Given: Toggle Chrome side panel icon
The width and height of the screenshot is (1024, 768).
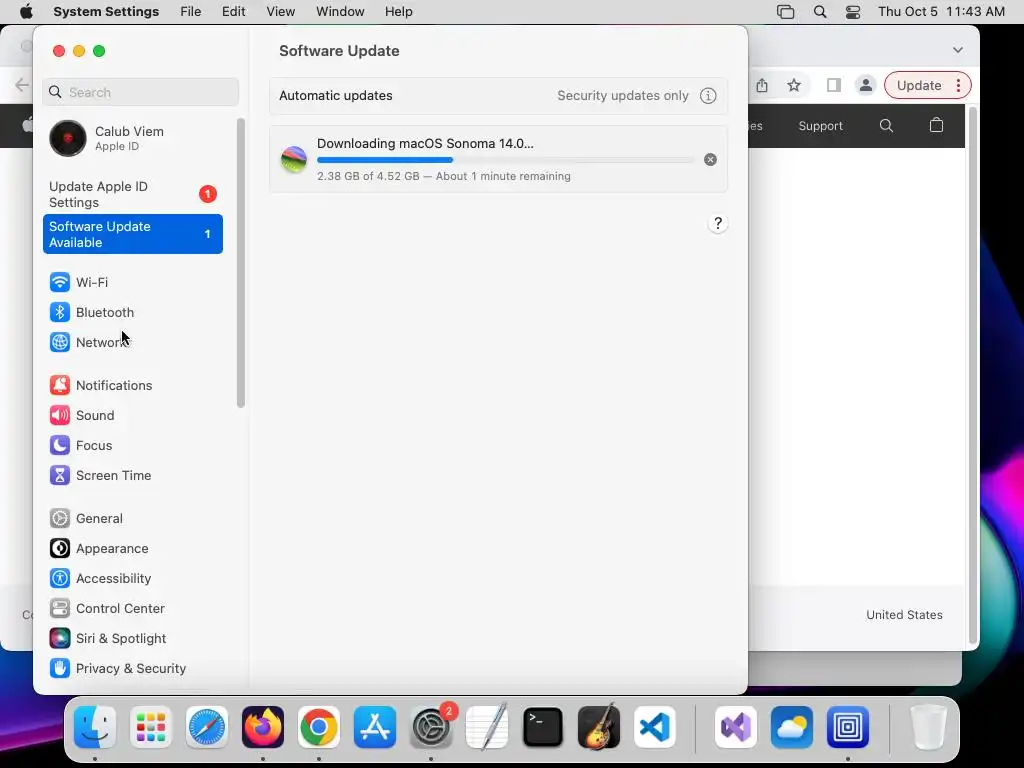Looking at the screenshot, I should [834, 86].
